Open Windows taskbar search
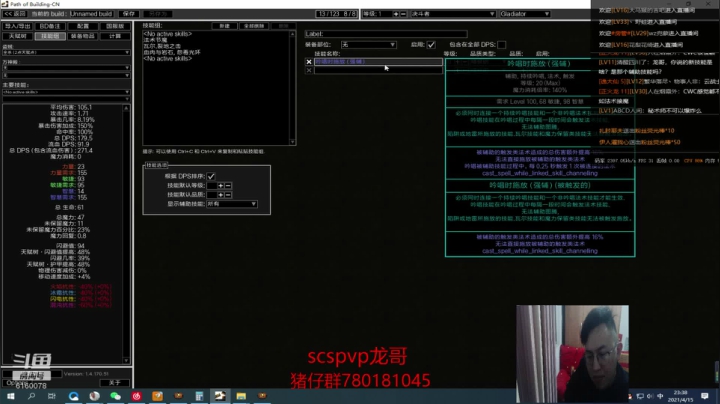Screen dimensions: 720x404 tap(31, 396)
